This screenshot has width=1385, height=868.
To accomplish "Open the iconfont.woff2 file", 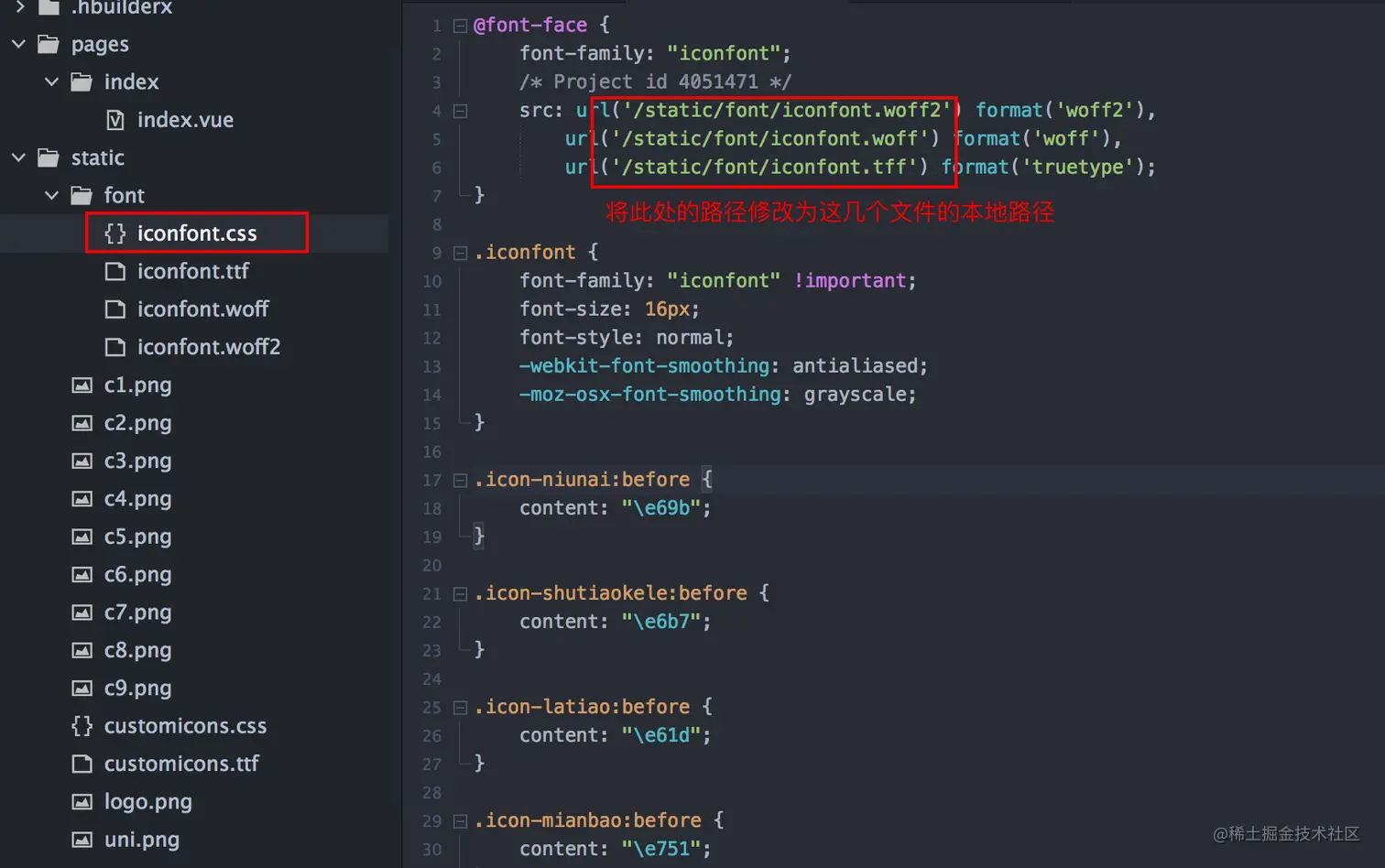I will 209,347.
